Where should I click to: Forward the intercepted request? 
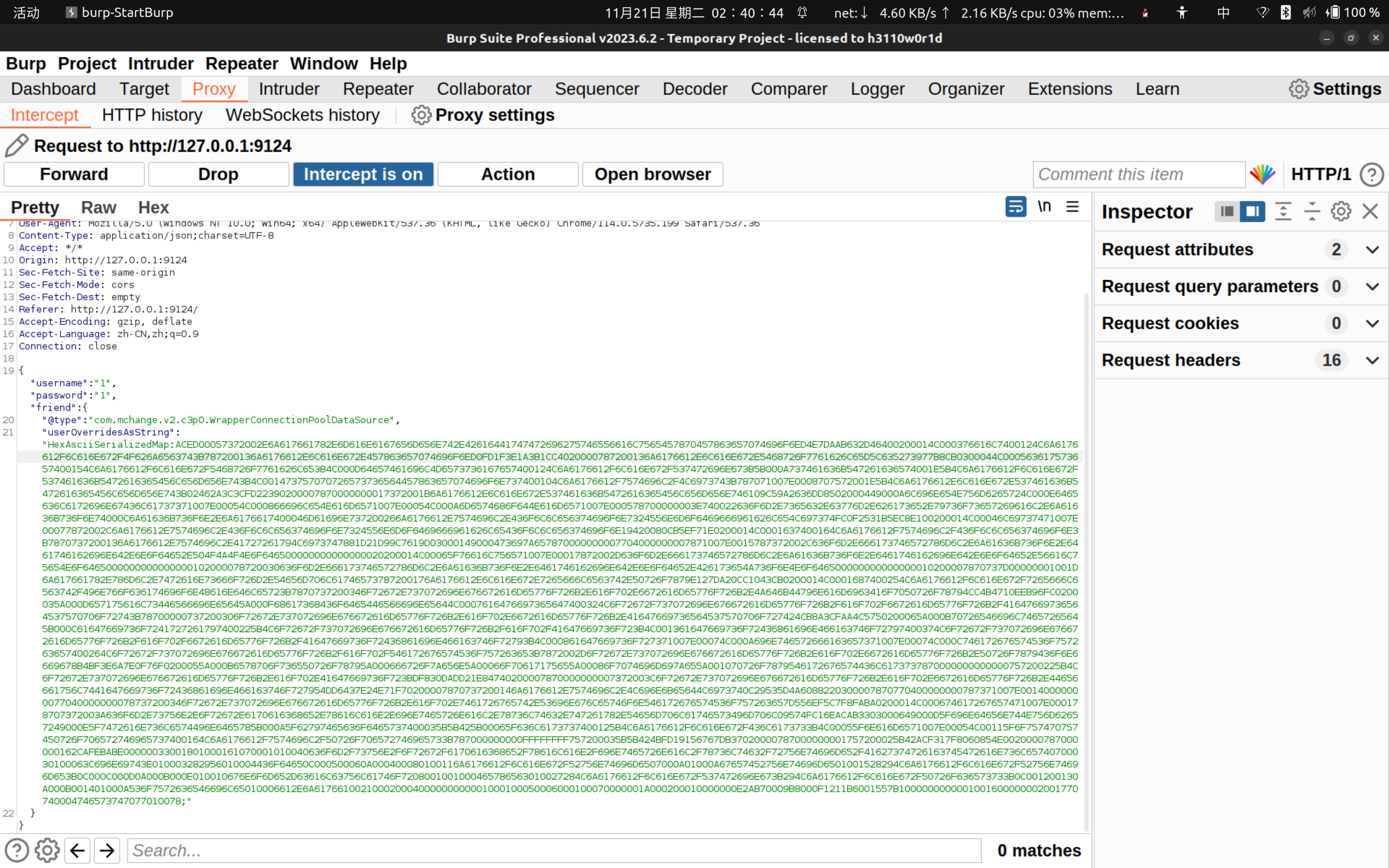(x=74, y=174)
